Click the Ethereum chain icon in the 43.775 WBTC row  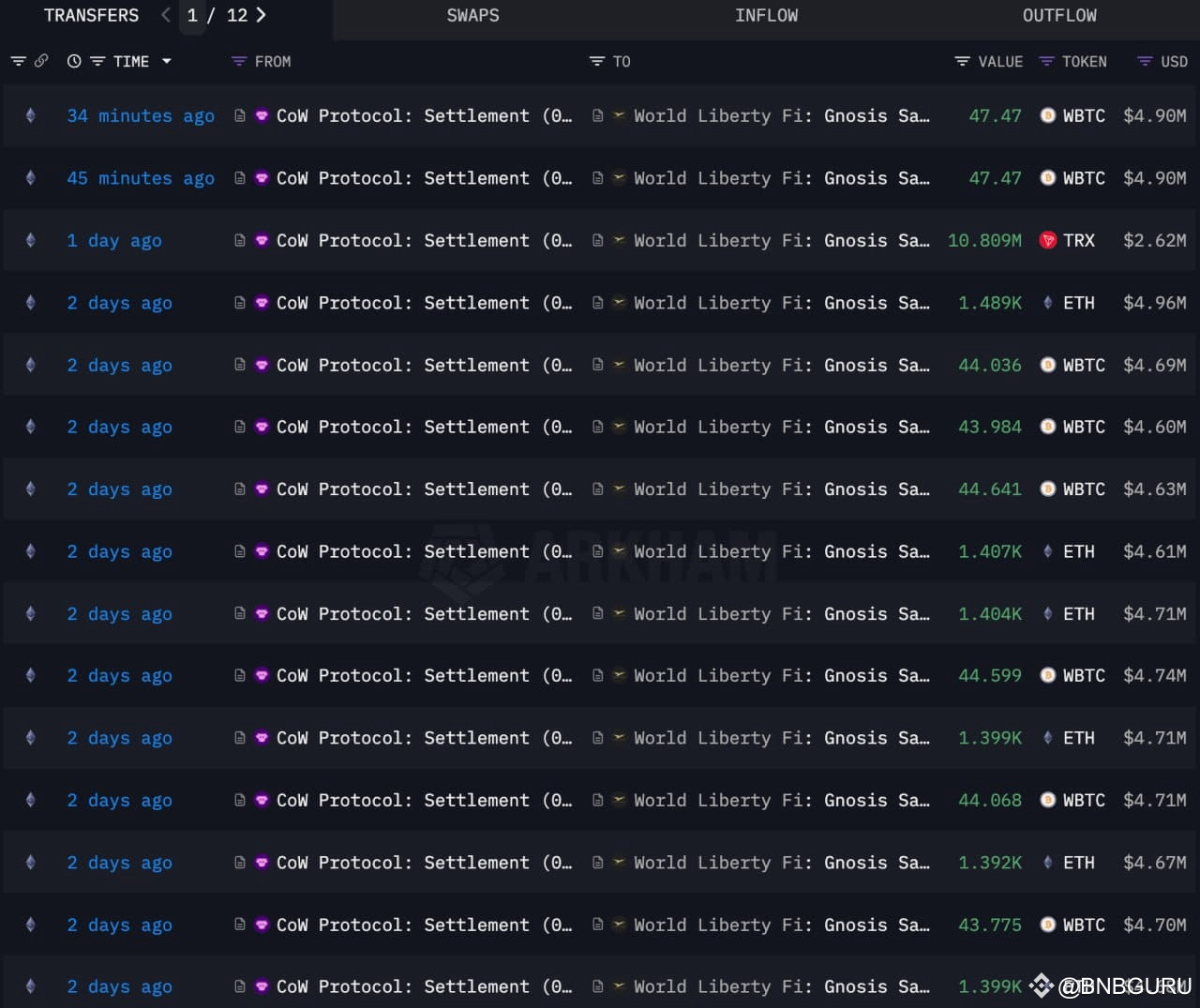(31, 925)
